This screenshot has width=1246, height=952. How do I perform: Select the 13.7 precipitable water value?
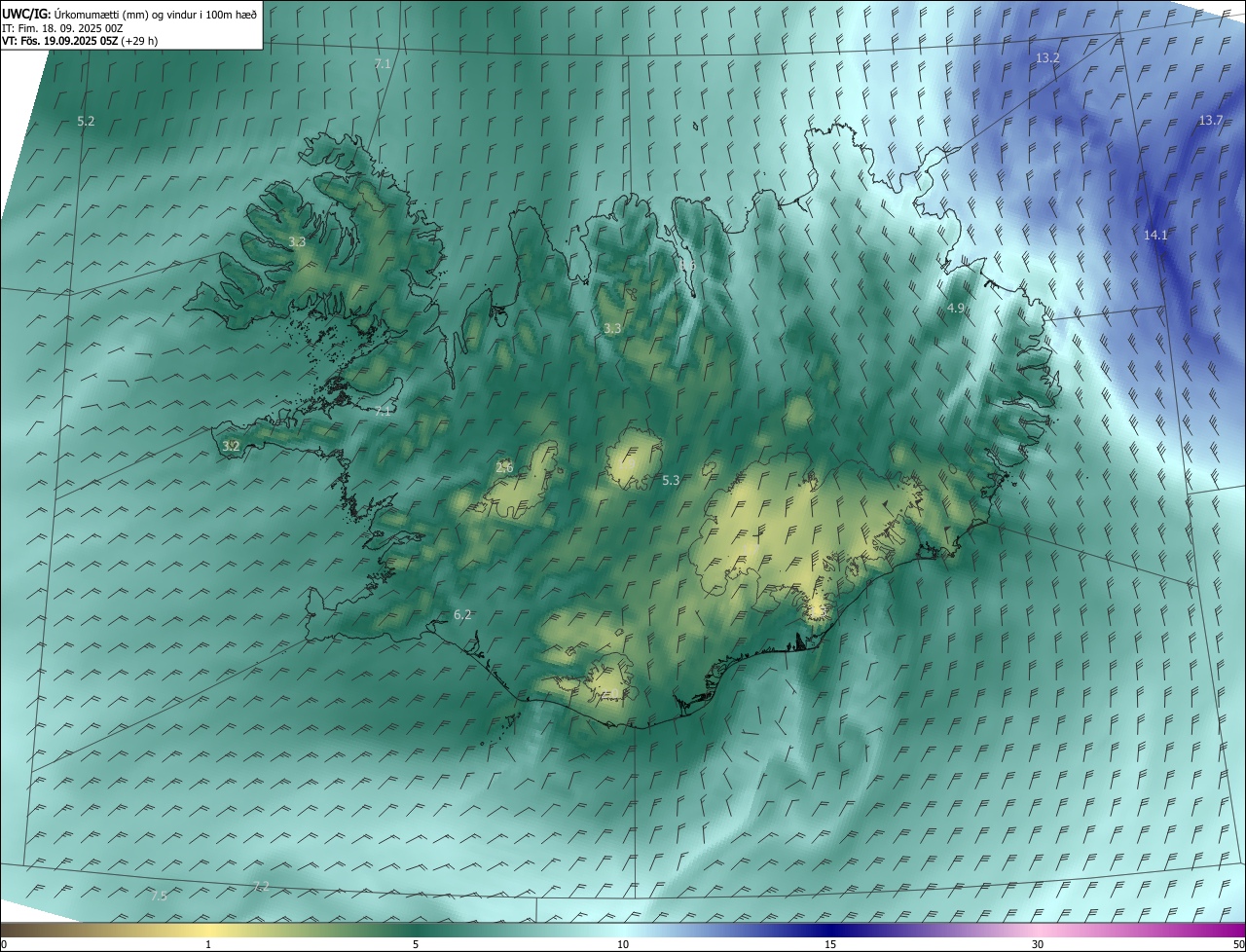point(1210,121)
